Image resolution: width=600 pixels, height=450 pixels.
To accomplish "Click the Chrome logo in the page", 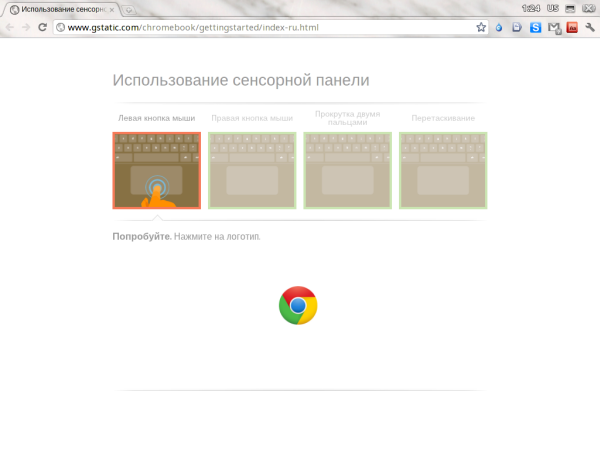I will [x=298, y=305].
